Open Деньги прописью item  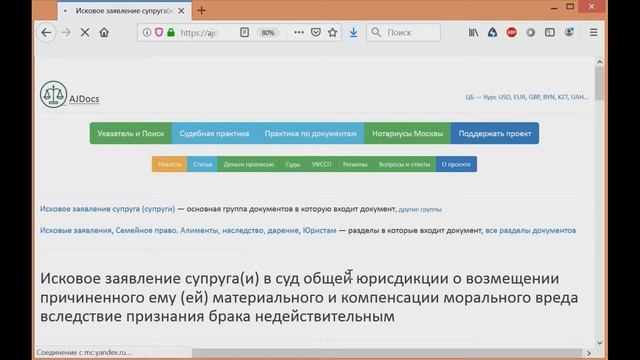(249, 164)
